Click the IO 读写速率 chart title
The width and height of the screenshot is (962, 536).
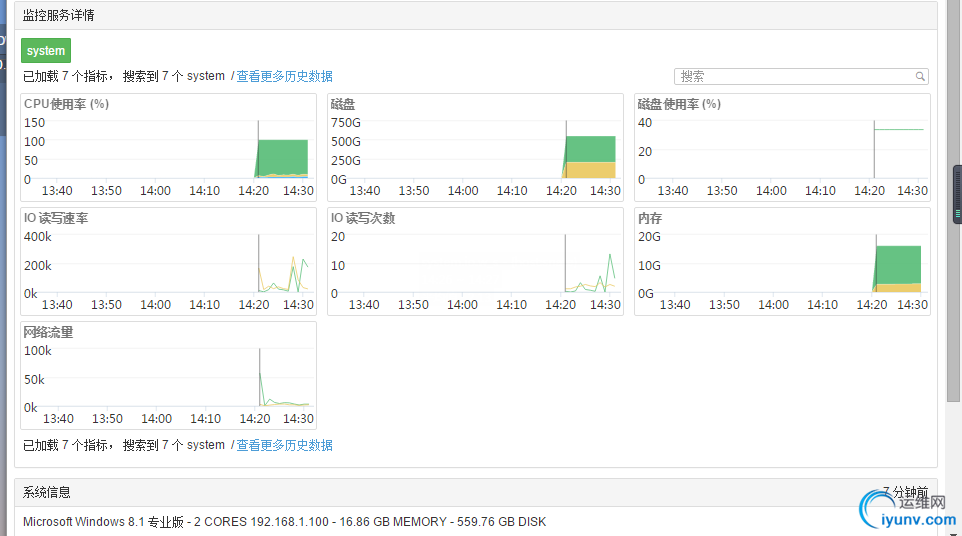coord(56,218)
